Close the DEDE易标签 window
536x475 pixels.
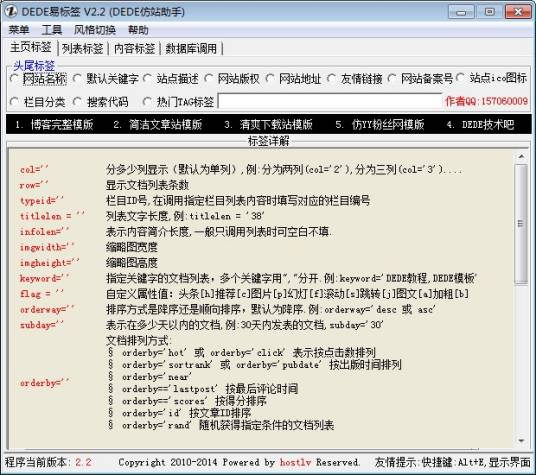click(518, 12)
